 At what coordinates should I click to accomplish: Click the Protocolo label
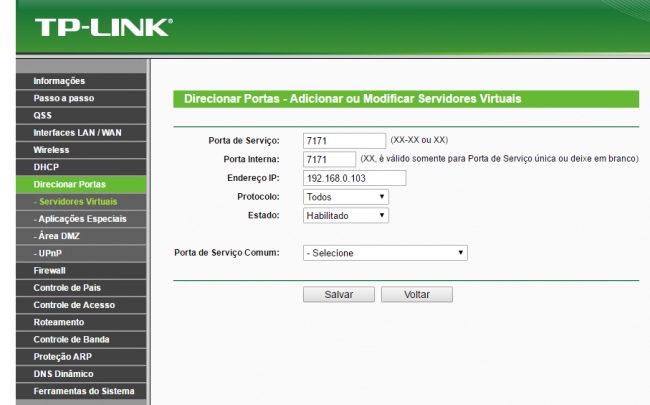point(258,196)
